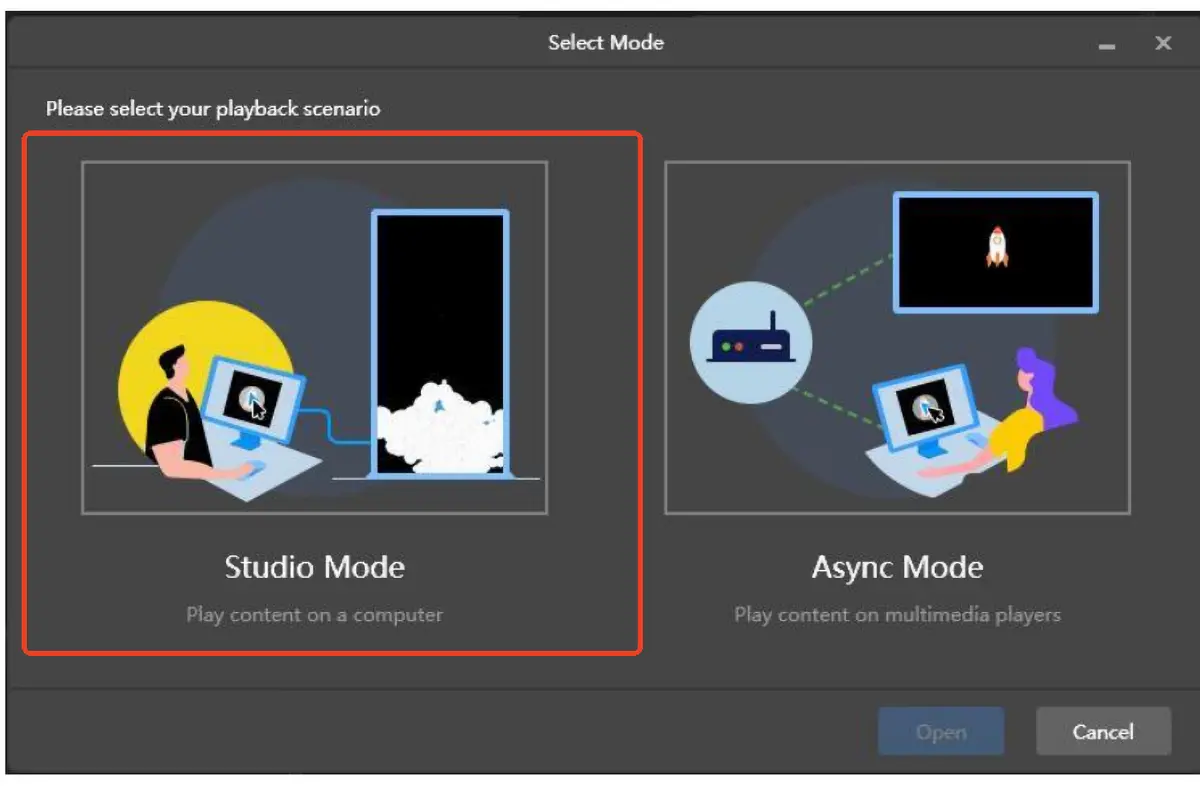The width and height of the screenshot is (1200, 800).
Task: Click the Studio Mode title text
Action: (315, 566)
